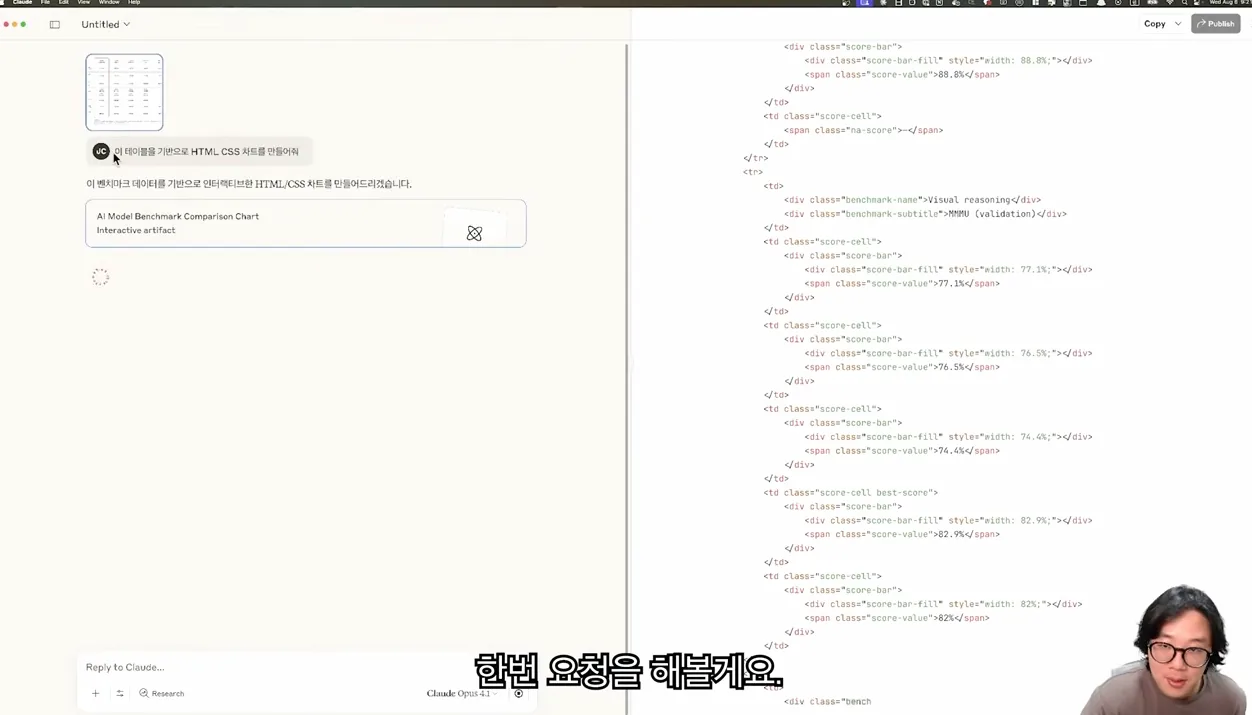Click the Spotlight search icon in menu bar
The height and width of the screenshot is (715, 1252).
1186,3
